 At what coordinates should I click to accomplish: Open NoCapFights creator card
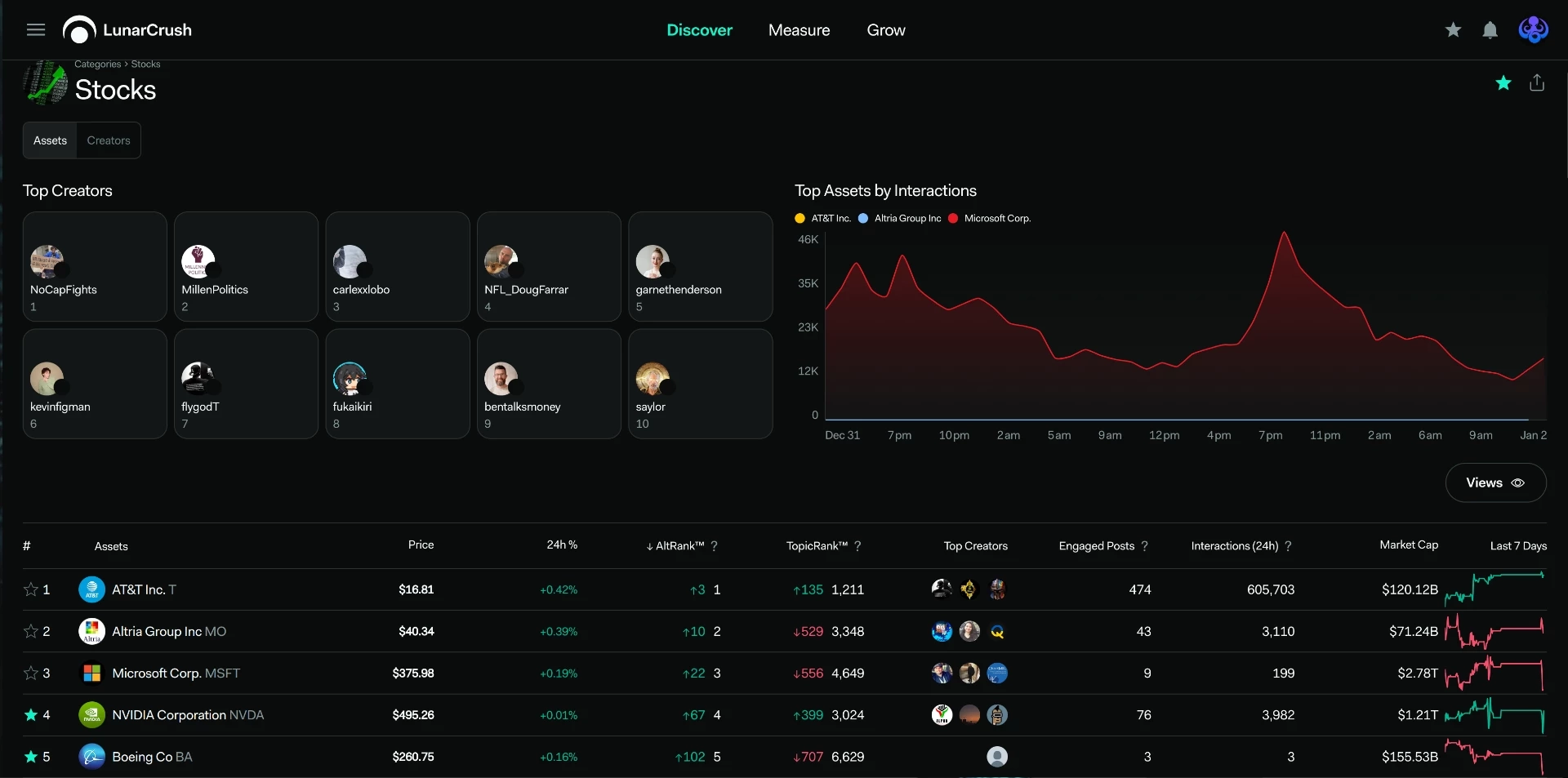click(x=95, y=267)
